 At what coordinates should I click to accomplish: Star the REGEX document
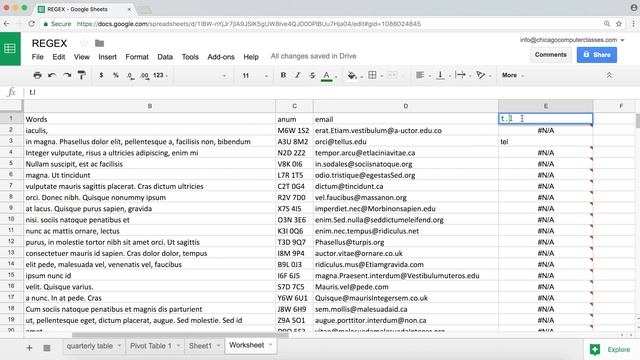click(x=84, y=43)
